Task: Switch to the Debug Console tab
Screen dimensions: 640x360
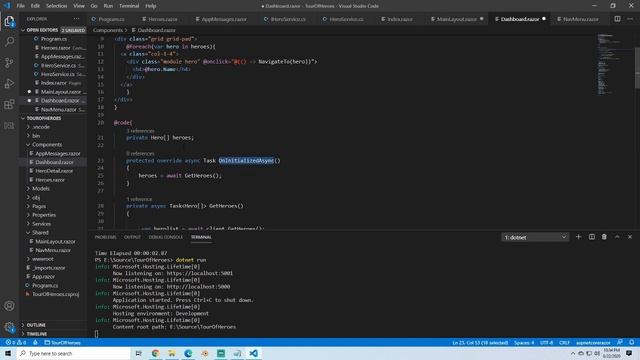Action: (166, 237)
